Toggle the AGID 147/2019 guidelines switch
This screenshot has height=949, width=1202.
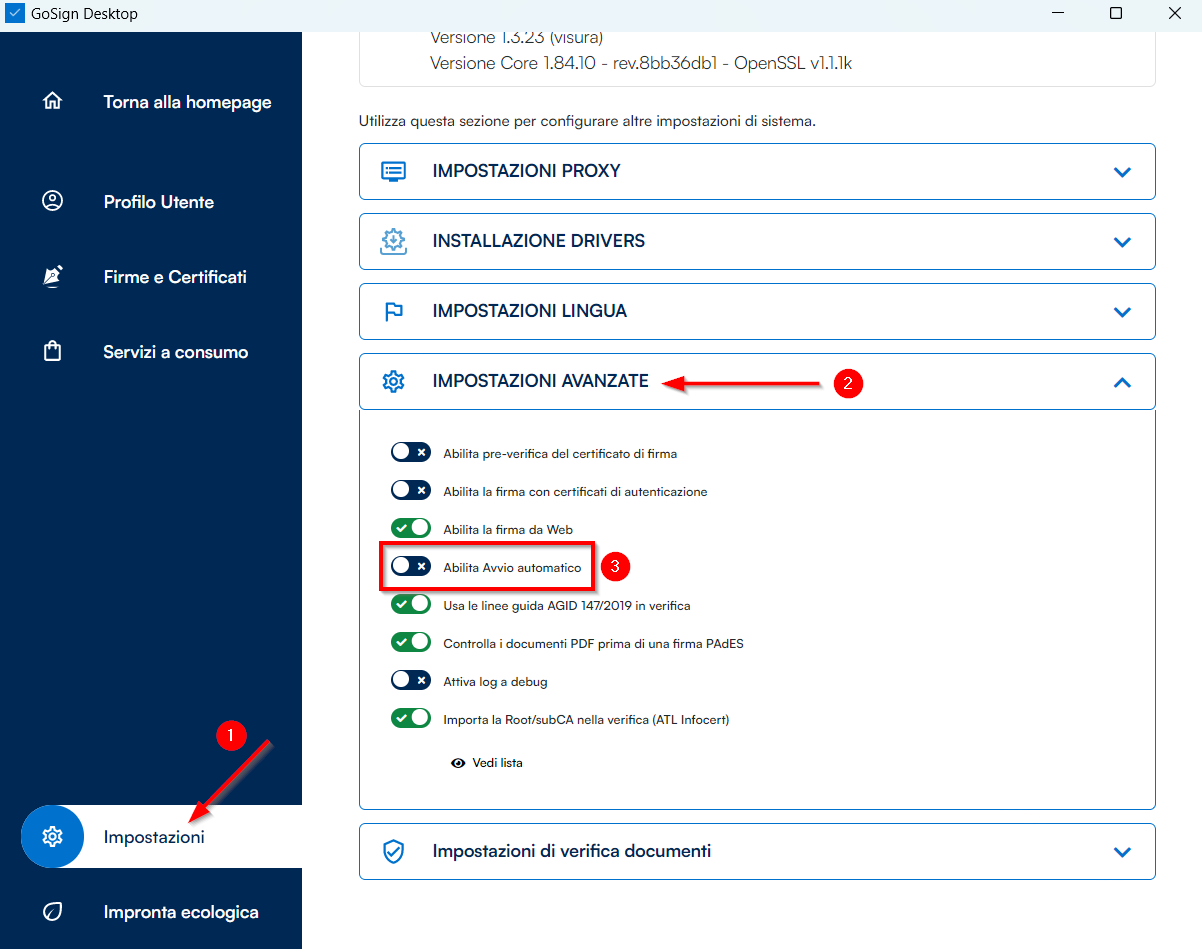coord(410,605)
